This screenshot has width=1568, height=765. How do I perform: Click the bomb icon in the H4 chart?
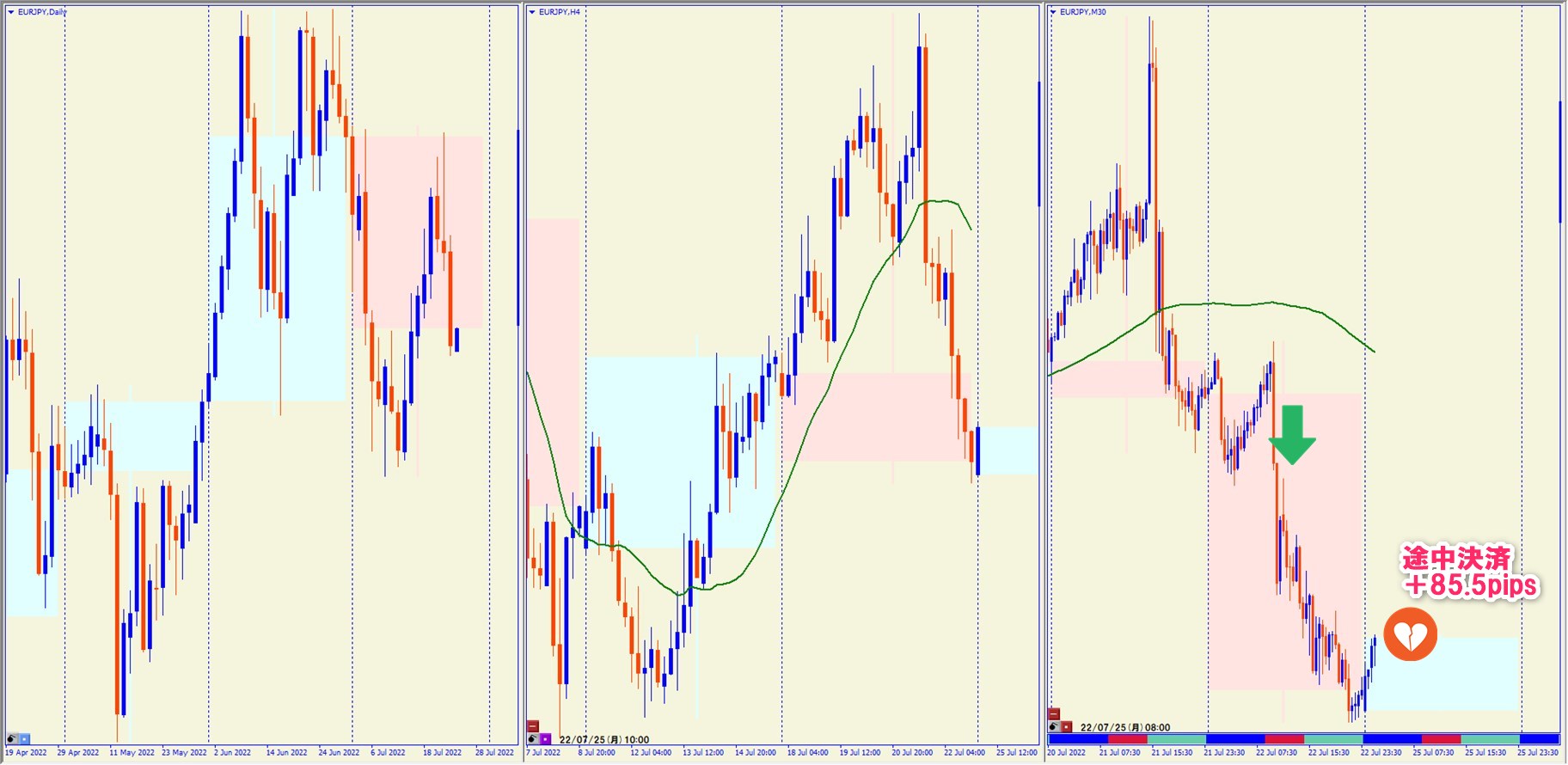coord(533,739)
